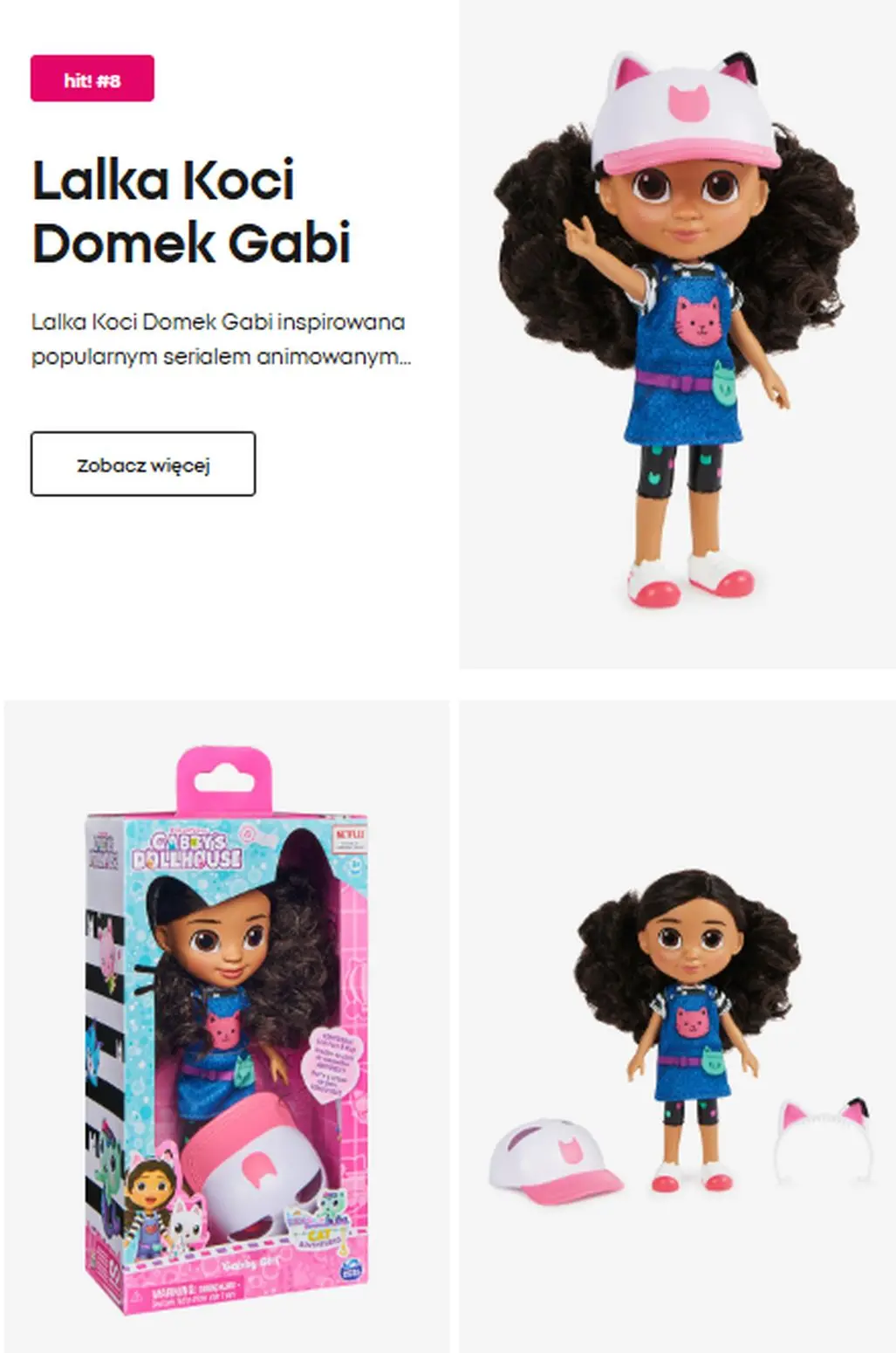Expand the truncated description at the ellipsis

(403, 357)
